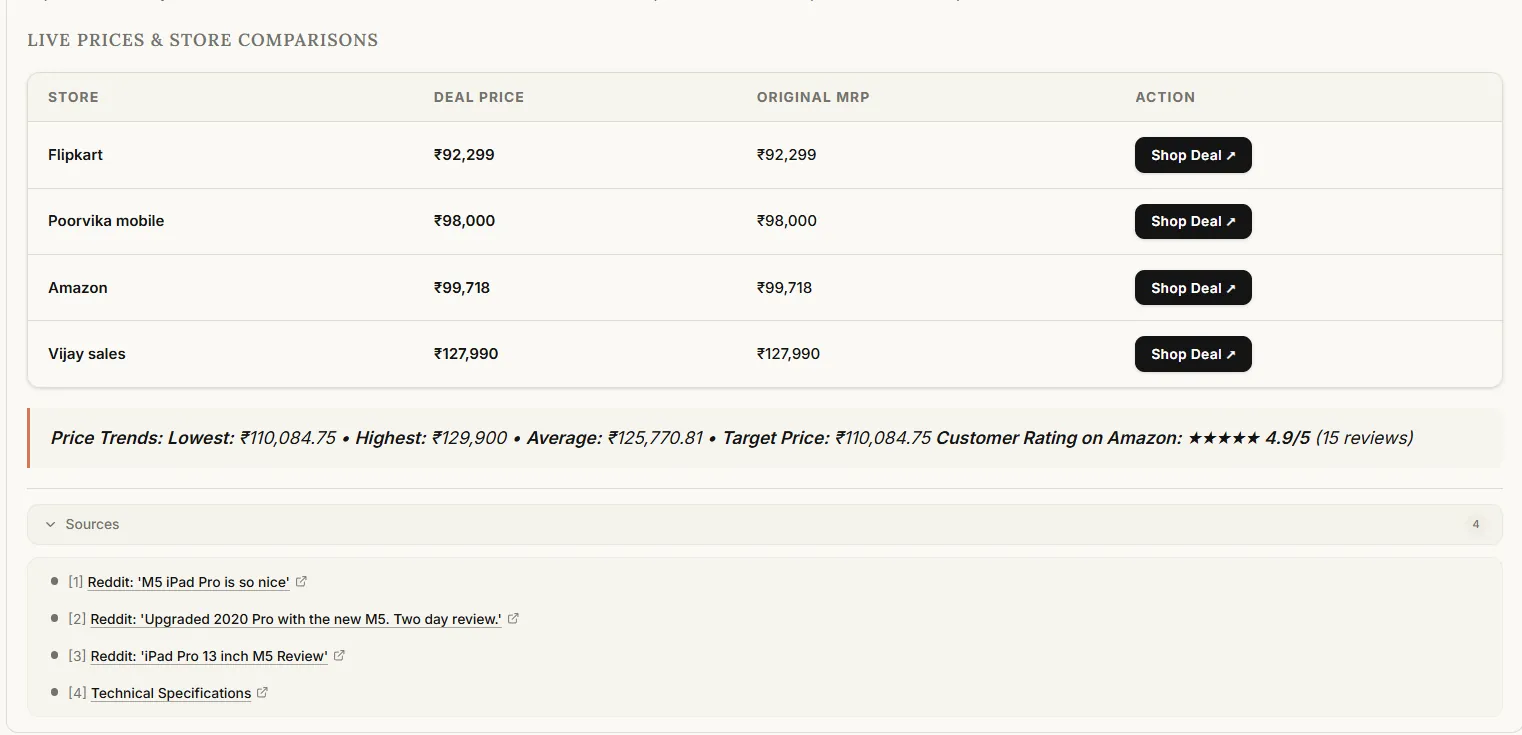Image resolution: width=1522 pixels, height=735 pixels.
Task: Open 'Upgraded 2020 Pro with the new M5' link
Action: click(x=296, y=619)
